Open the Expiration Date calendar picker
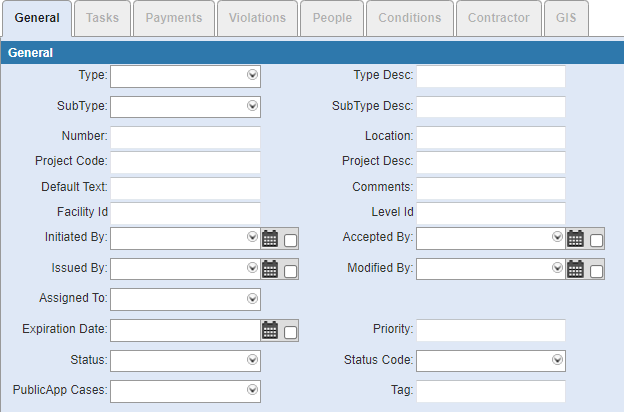Viewport: 624px width, 412px height. point(270,330)
